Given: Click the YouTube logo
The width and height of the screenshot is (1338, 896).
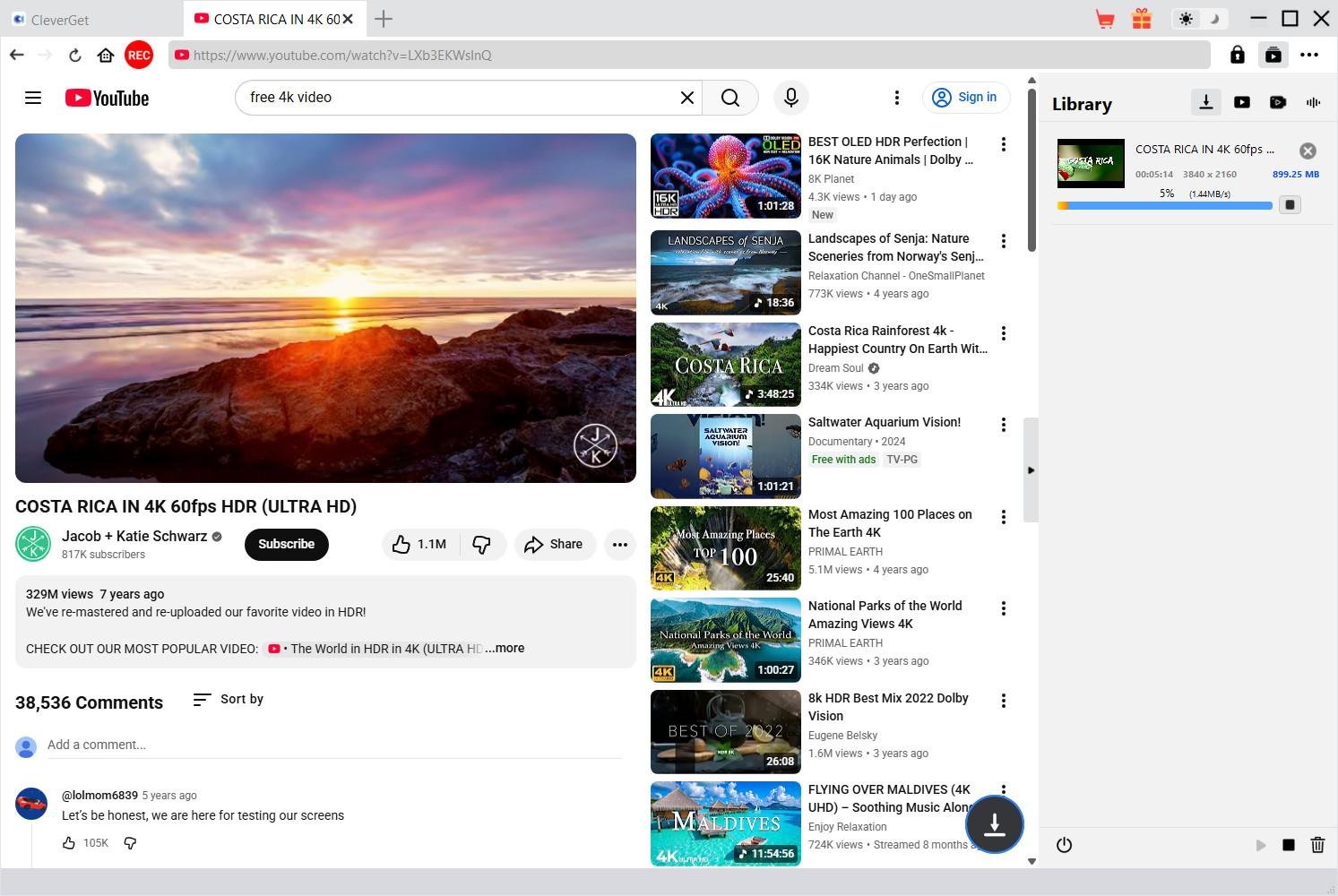Looking at the screenshot, I should point(107,98).
